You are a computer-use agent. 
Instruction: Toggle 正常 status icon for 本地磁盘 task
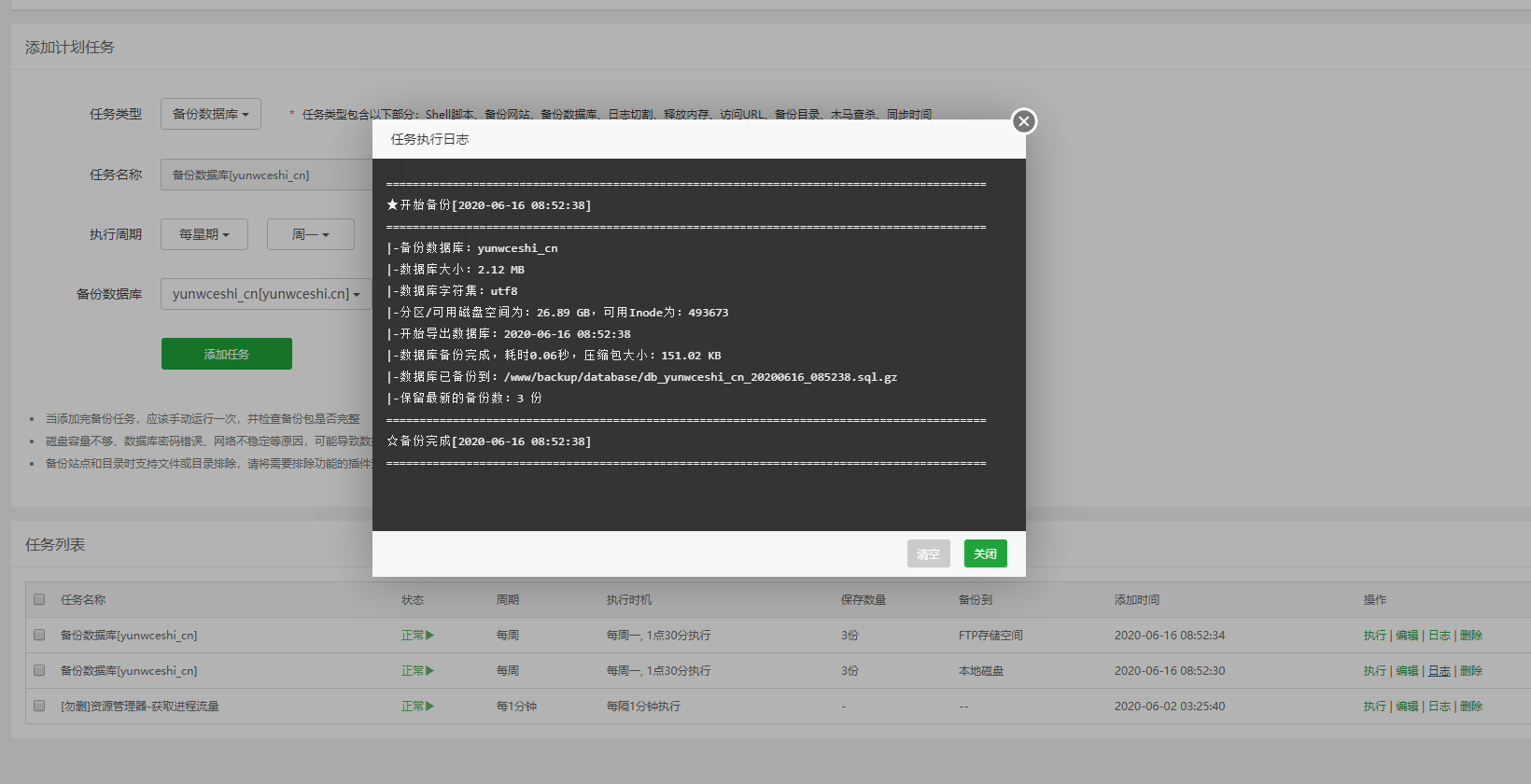pyautogui.click(x=418, y=671)
